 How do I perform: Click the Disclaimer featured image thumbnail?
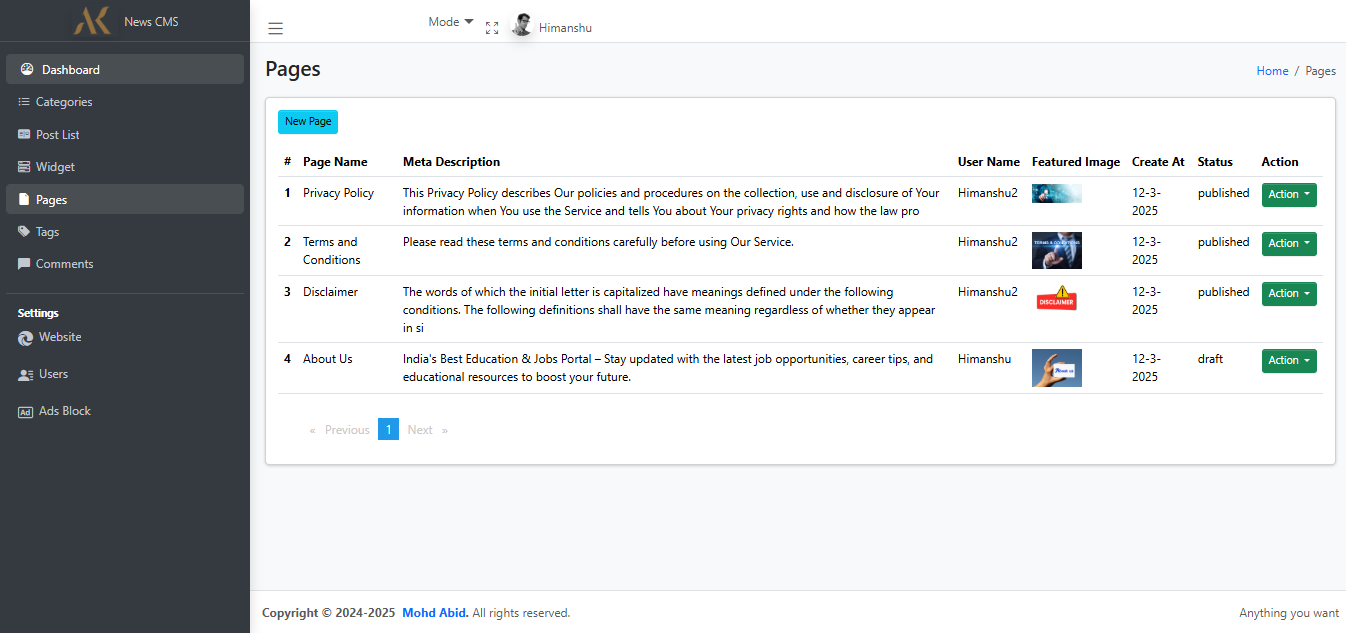click(1056, 297)
